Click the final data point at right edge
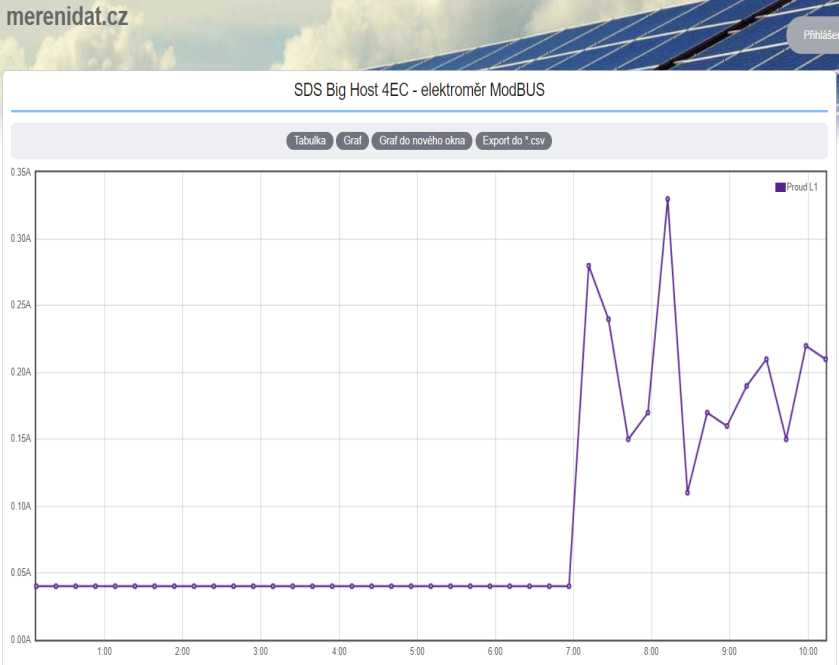Screen dimensions: 839x665 [825, 359]
